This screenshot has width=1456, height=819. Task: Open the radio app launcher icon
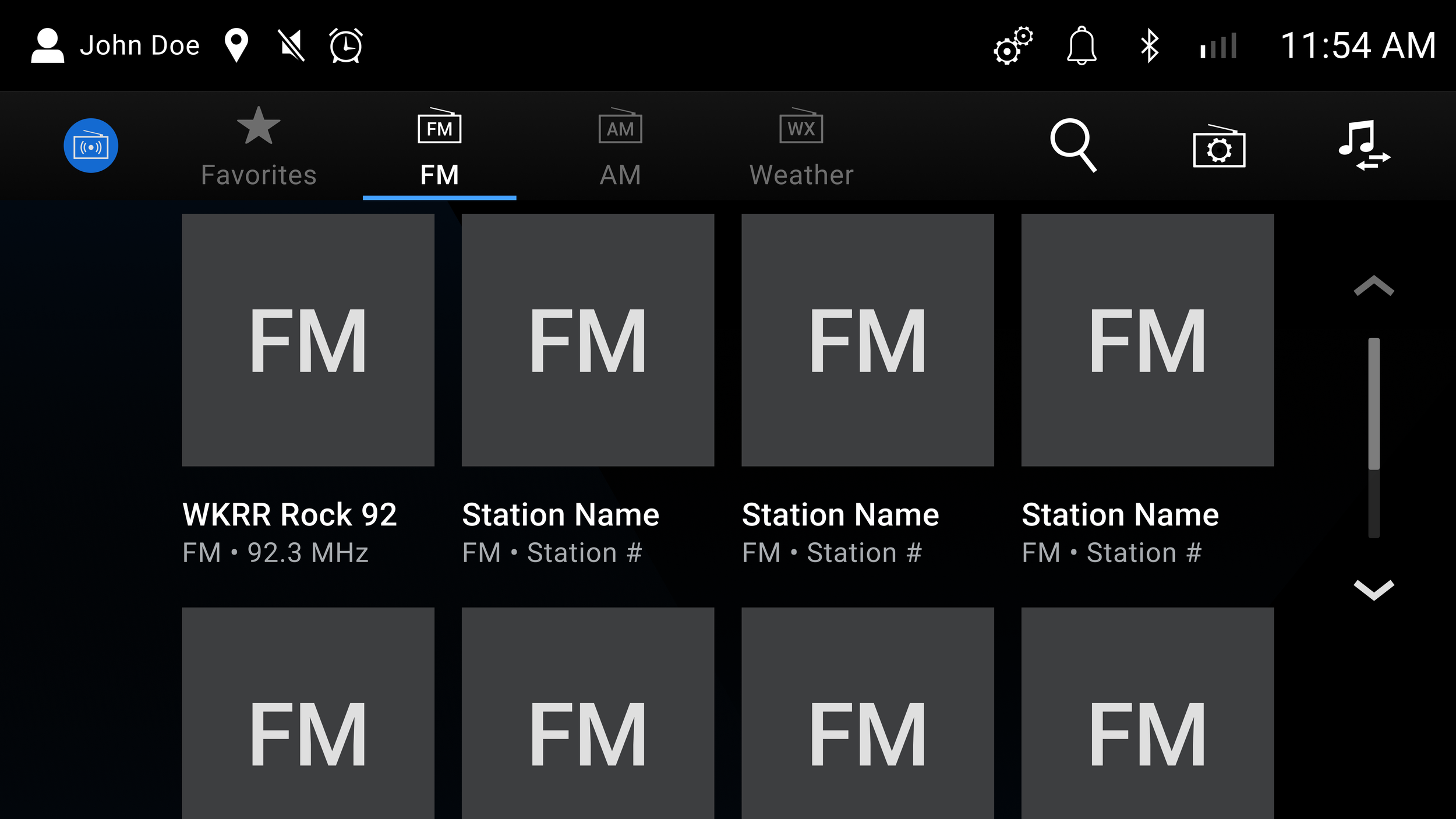point(91,146)
